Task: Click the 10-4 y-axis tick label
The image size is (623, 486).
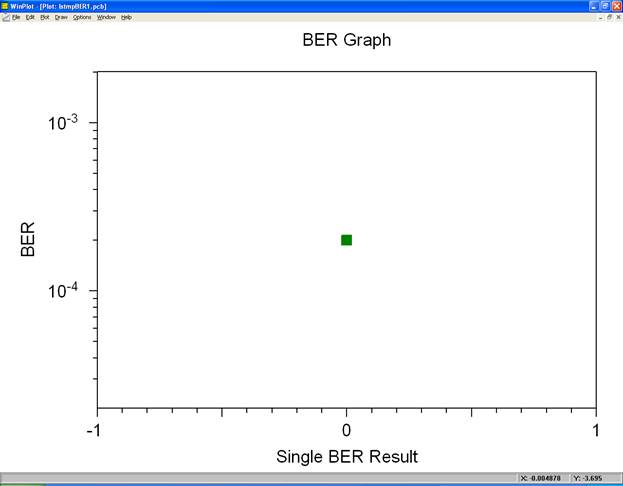Action: pyautogui.click(x=63, y=290)
